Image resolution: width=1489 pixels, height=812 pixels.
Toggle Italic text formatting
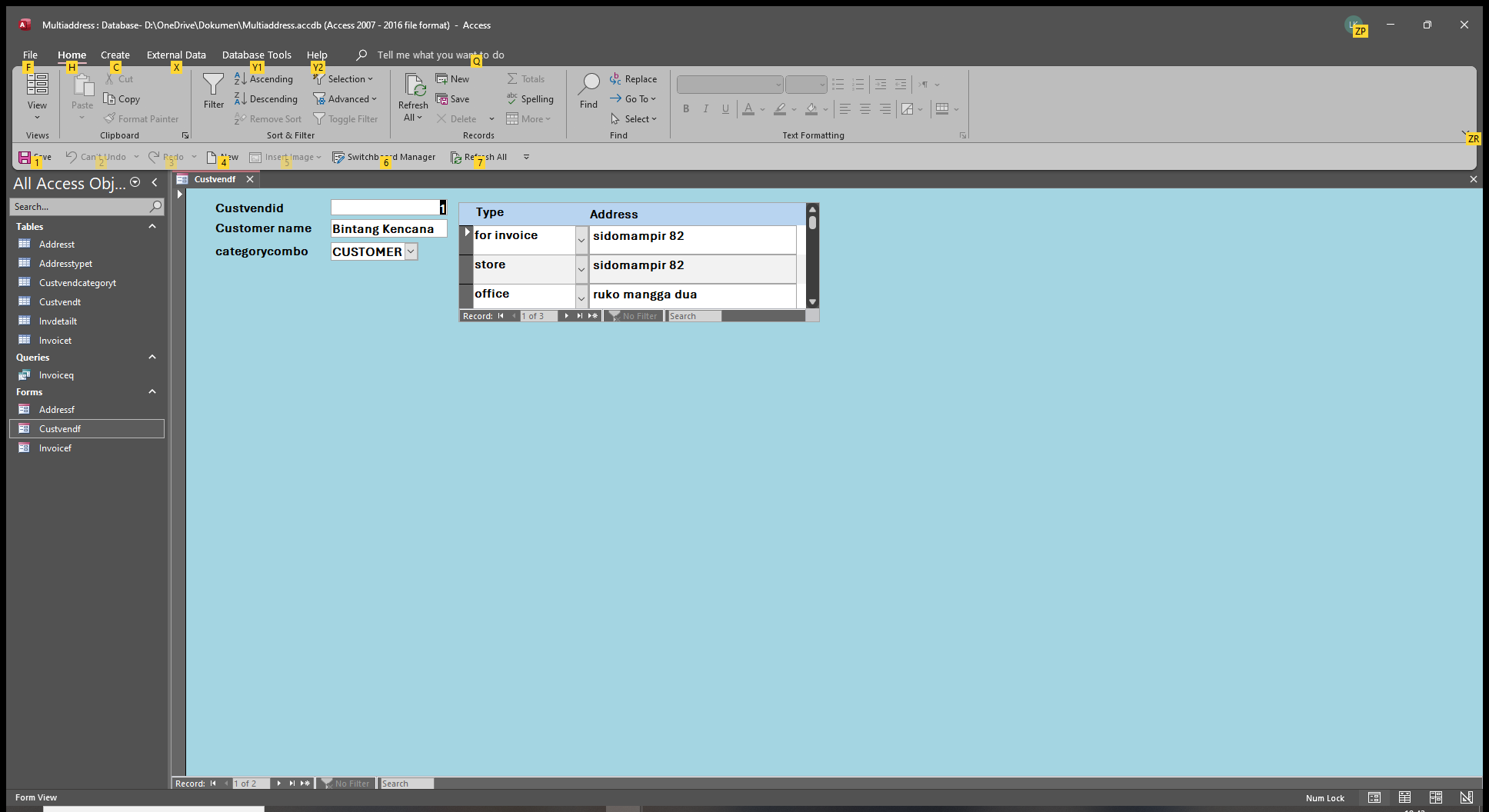tap(706, 109)
